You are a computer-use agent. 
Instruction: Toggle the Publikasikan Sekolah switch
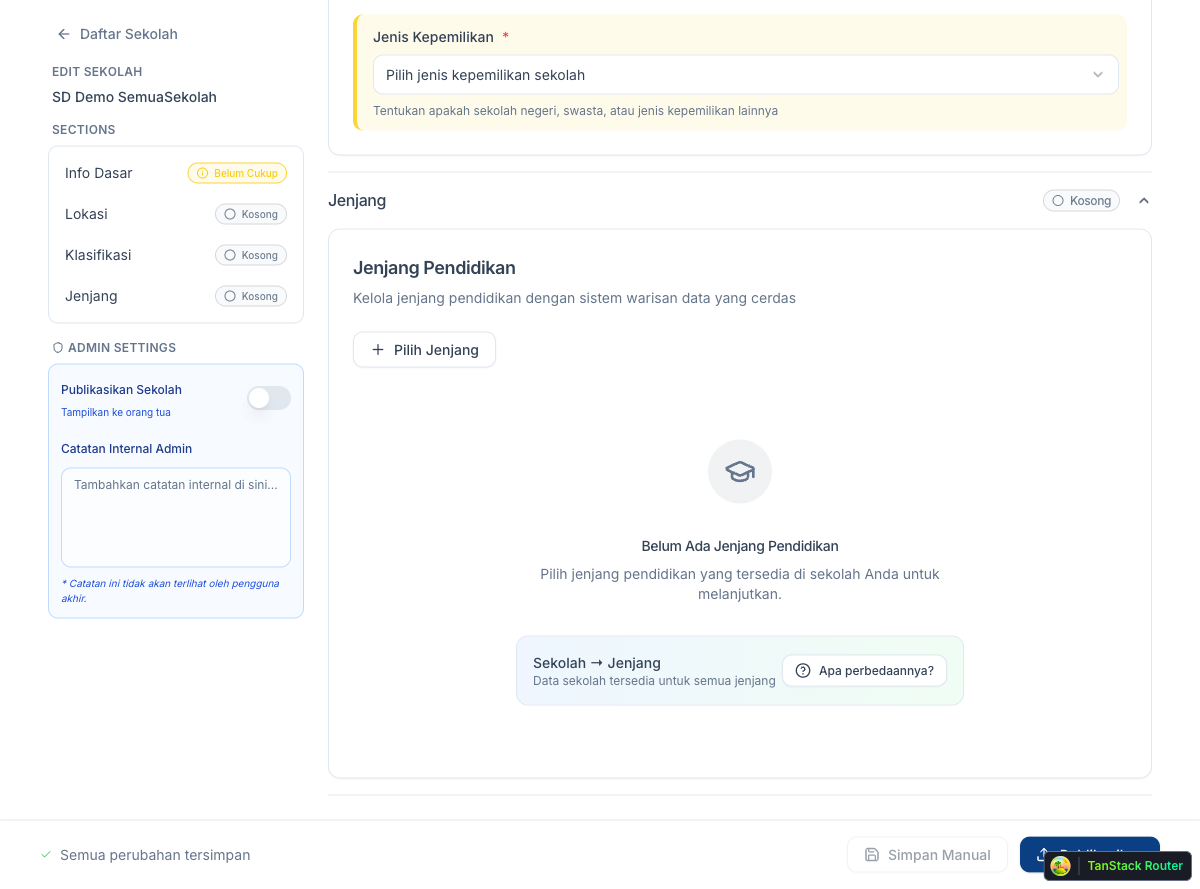tap(269, 398)
